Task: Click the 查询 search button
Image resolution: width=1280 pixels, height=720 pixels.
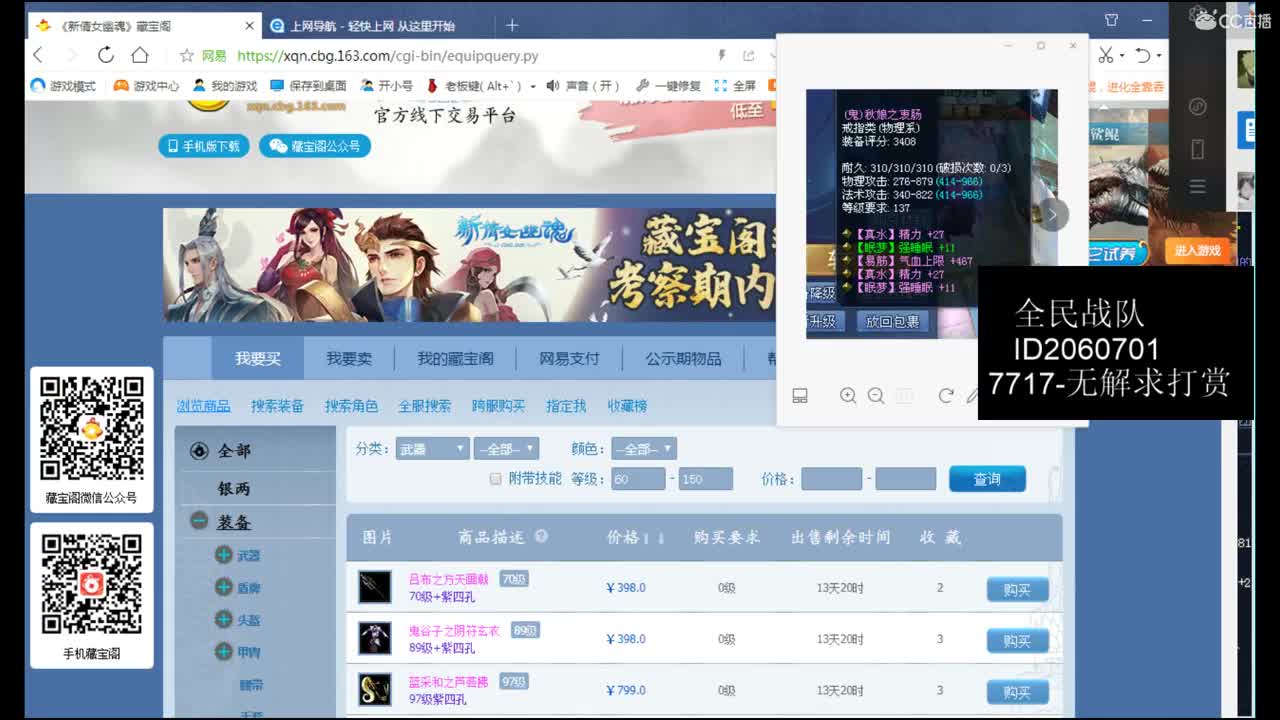Action: [x=987, y=479]
